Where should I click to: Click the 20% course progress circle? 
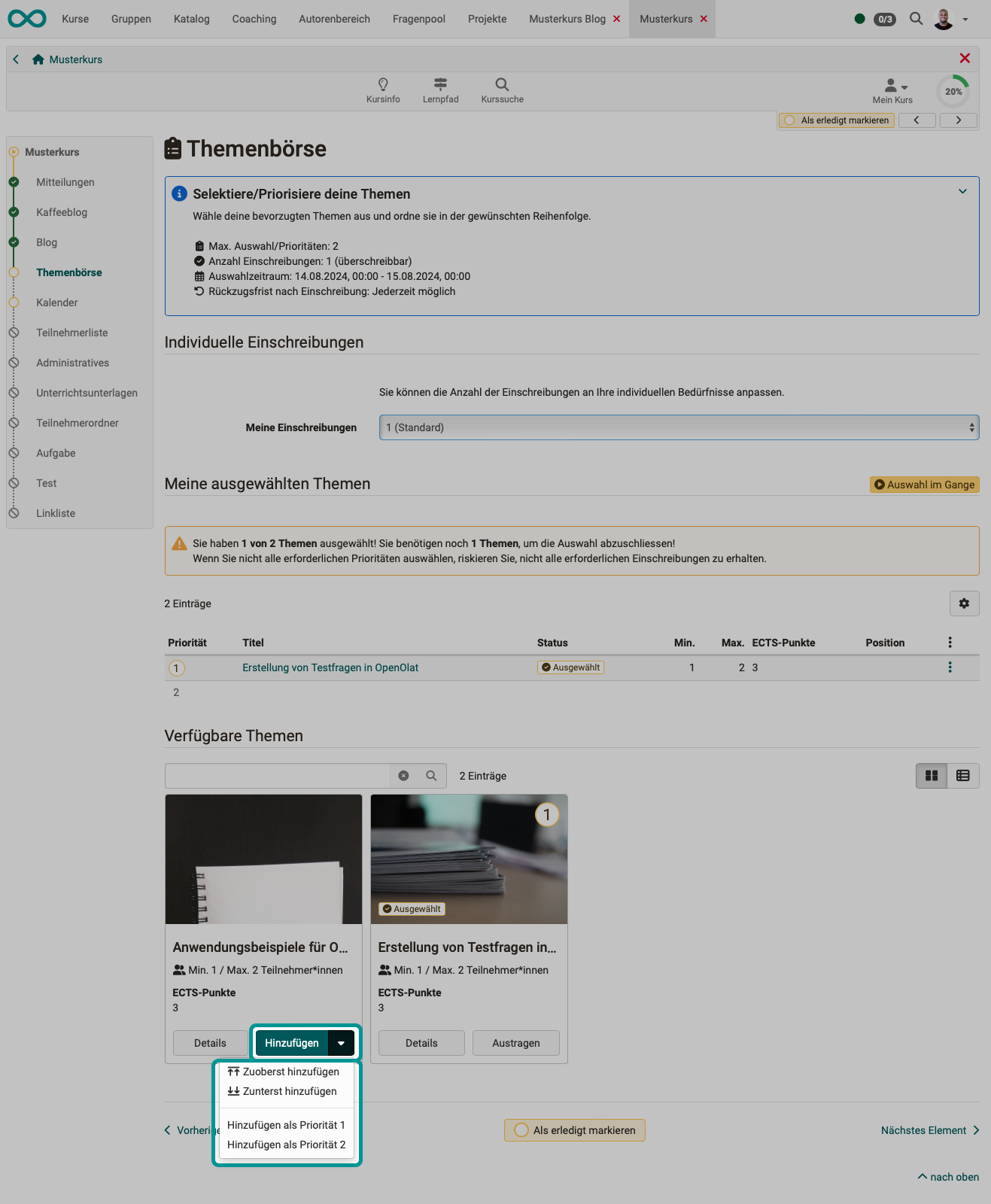[x=953, y=91]
